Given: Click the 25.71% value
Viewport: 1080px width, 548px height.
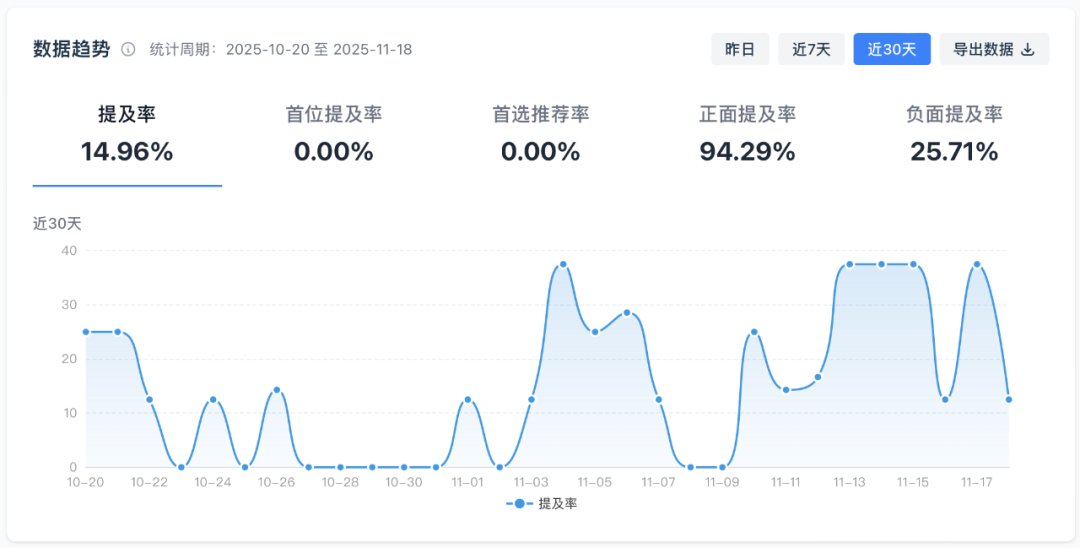Looking at the screenshot, I should point(954,151).
